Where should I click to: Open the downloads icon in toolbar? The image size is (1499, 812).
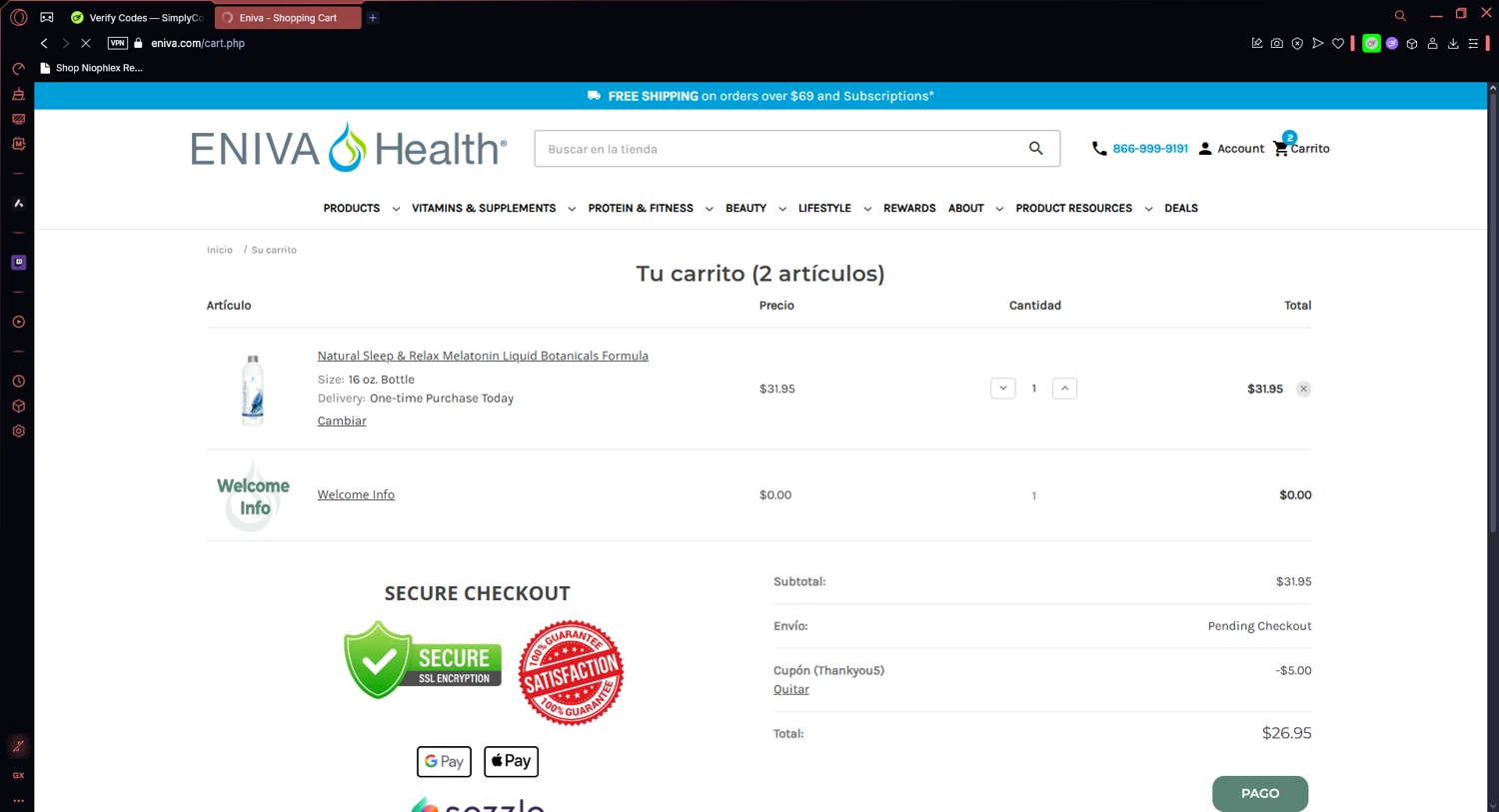click(1453, 43)
